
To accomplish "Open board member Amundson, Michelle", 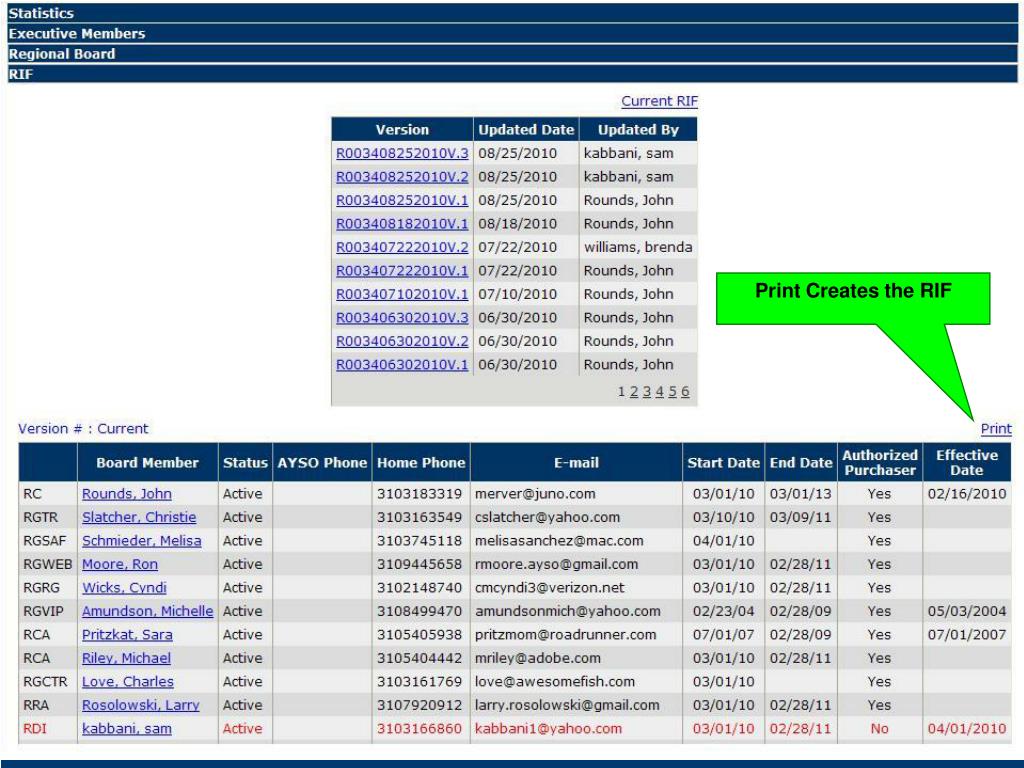I will (x=148, y=612).
